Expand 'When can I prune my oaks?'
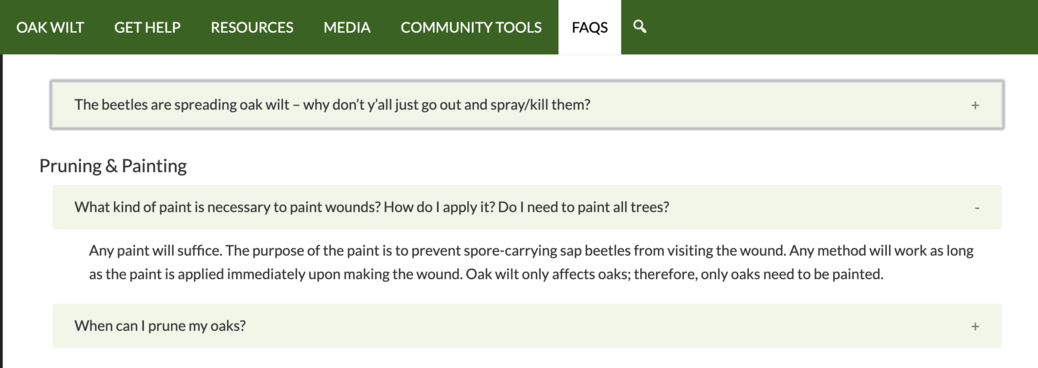The image size is (1038, 368). [x=527, y=326]
